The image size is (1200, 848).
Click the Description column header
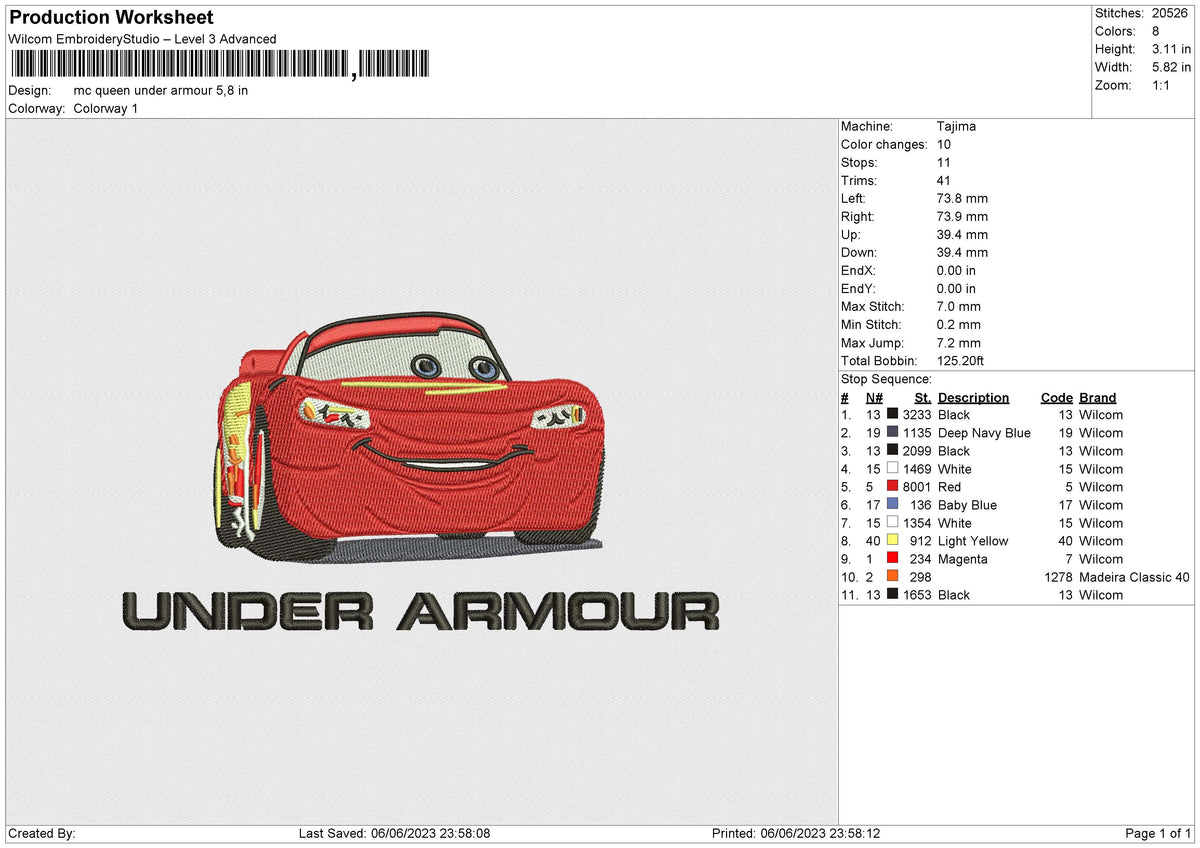pyautogui.click(x=973, y=398)
